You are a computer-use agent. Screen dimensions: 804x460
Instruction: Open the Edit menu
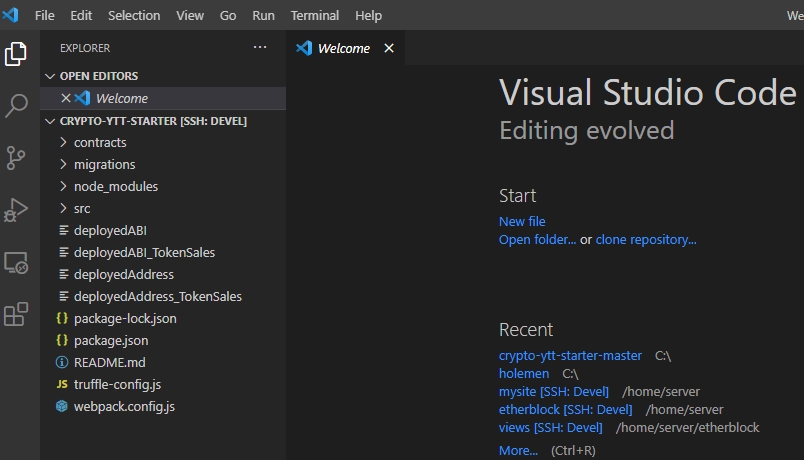pos(81,15)
